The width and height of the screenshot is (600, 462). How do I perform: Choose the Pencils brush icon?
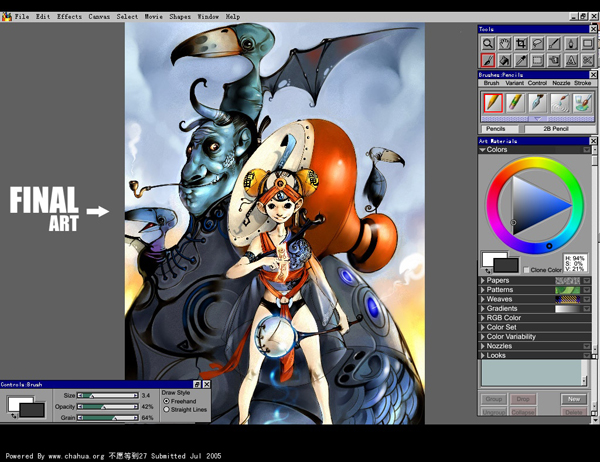pyautogui.click(x=493, y=103)
